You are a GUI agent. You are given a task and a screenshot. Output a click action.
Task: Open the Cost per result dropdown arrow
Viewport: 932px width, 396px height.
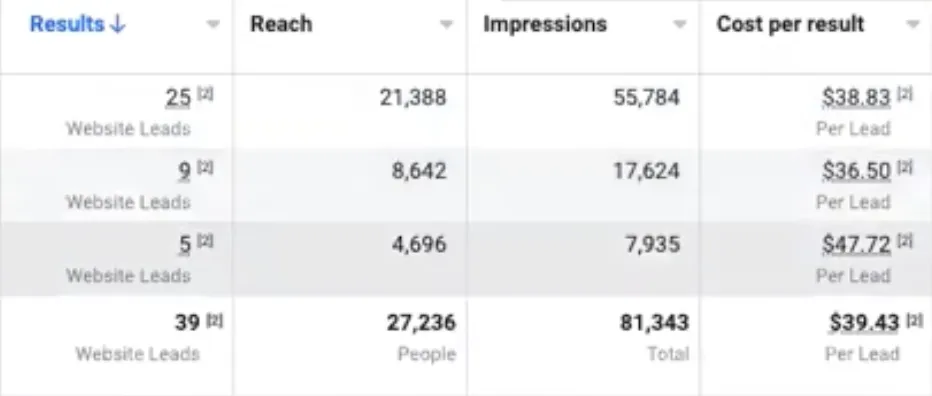pos(913,25)
